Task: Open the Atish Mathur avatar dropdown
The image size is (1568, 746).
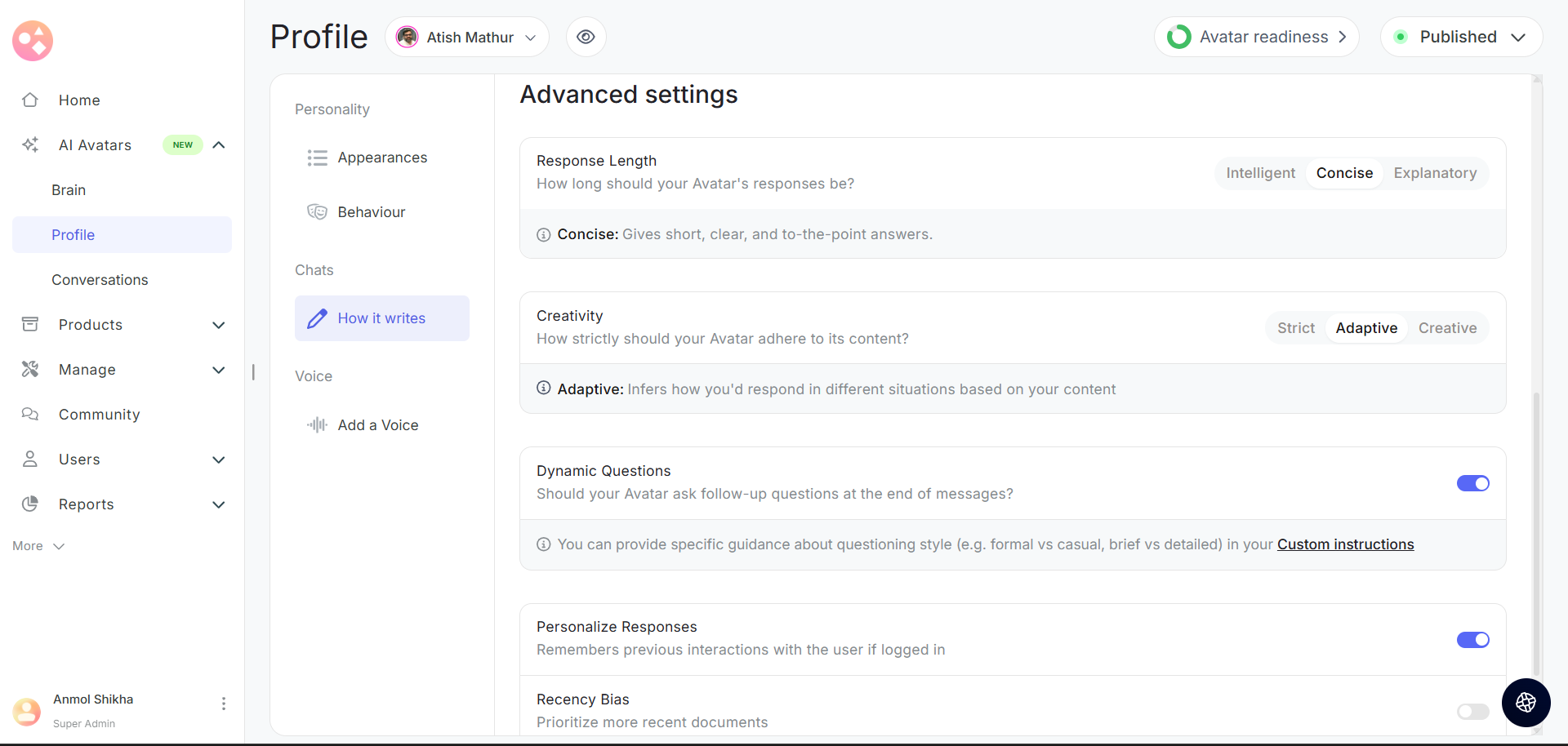Action: coord(466,37)
